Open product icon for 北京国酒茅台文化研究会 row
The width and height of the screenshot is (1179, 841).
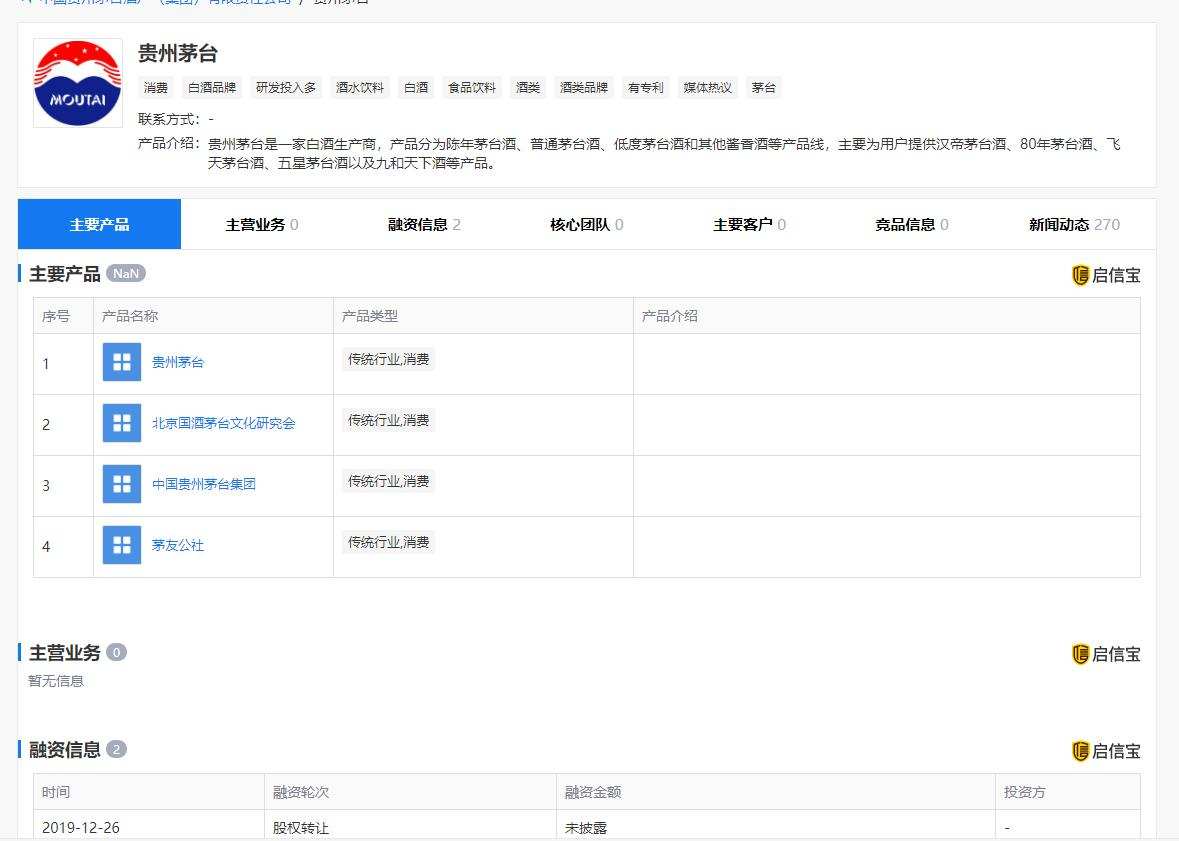pos(122,423)
